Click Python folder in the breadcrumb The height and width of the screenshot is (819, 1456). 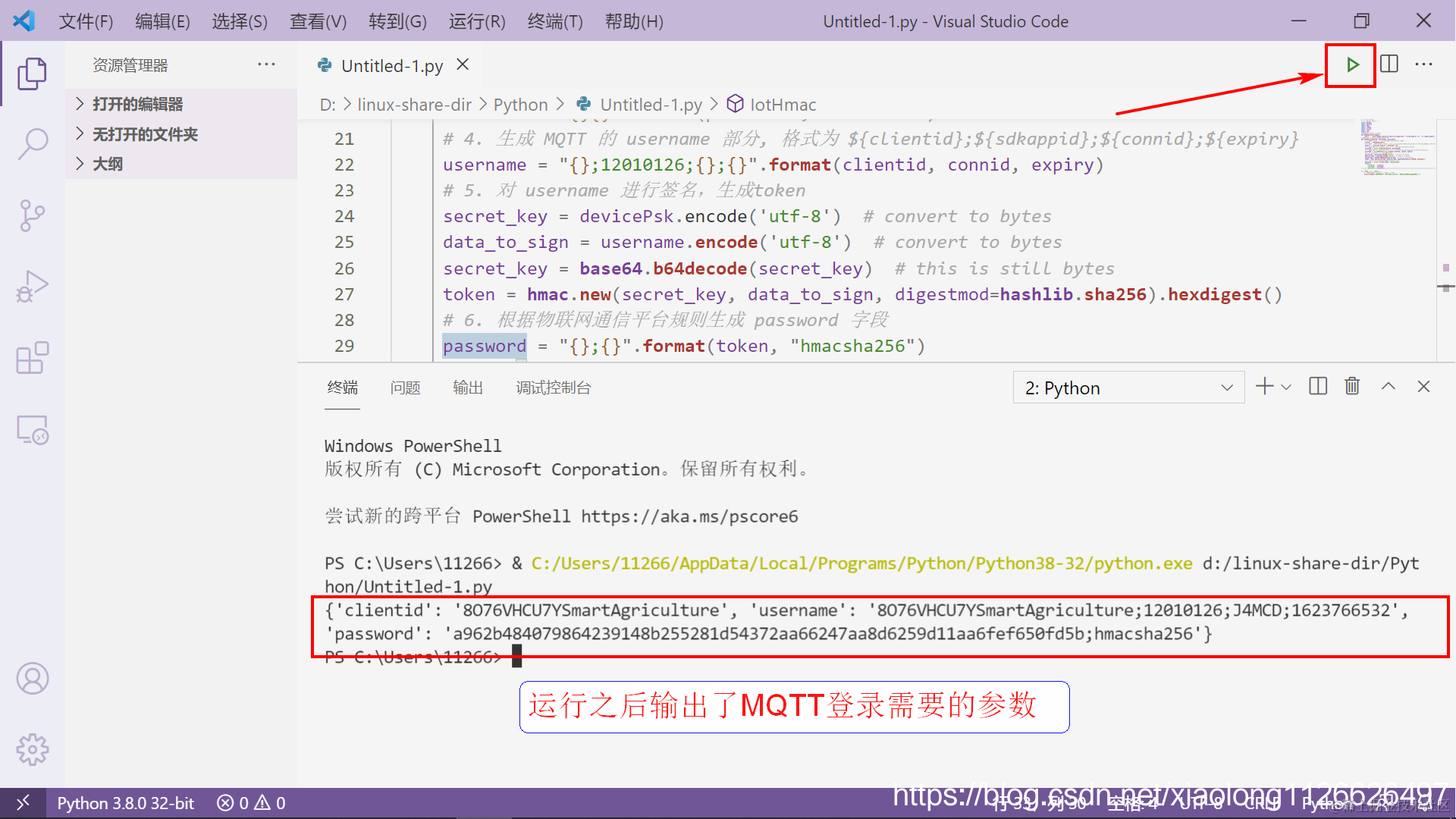click(x=520, y=105)
